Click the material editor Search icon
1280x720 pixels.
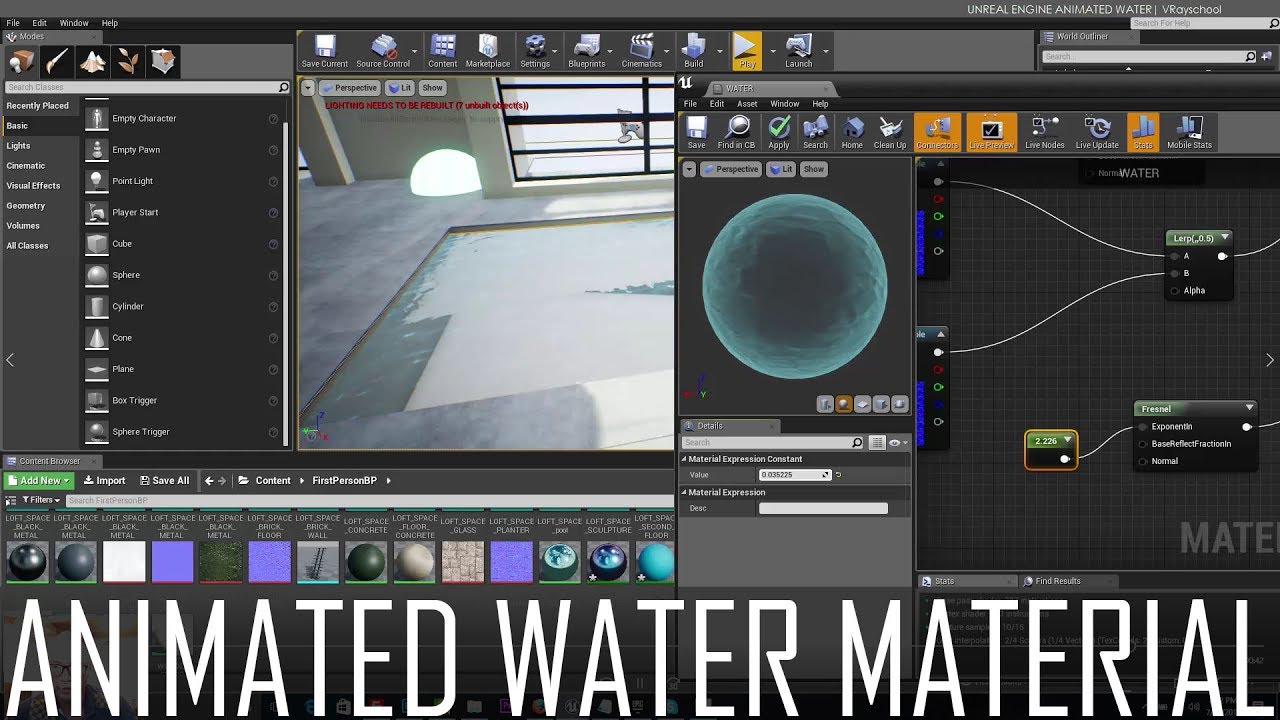coord(816,132)
